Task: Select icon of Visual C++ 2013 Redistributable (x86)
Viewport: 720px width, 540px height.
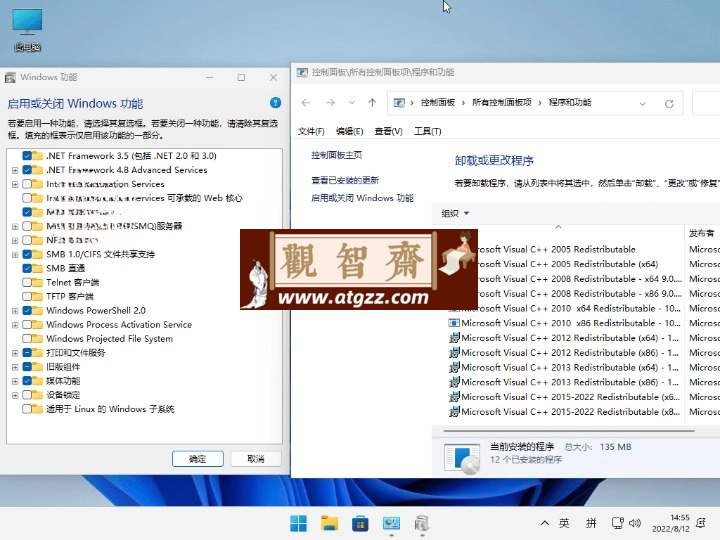Action: pyautogui.click(x=454, y=382)
